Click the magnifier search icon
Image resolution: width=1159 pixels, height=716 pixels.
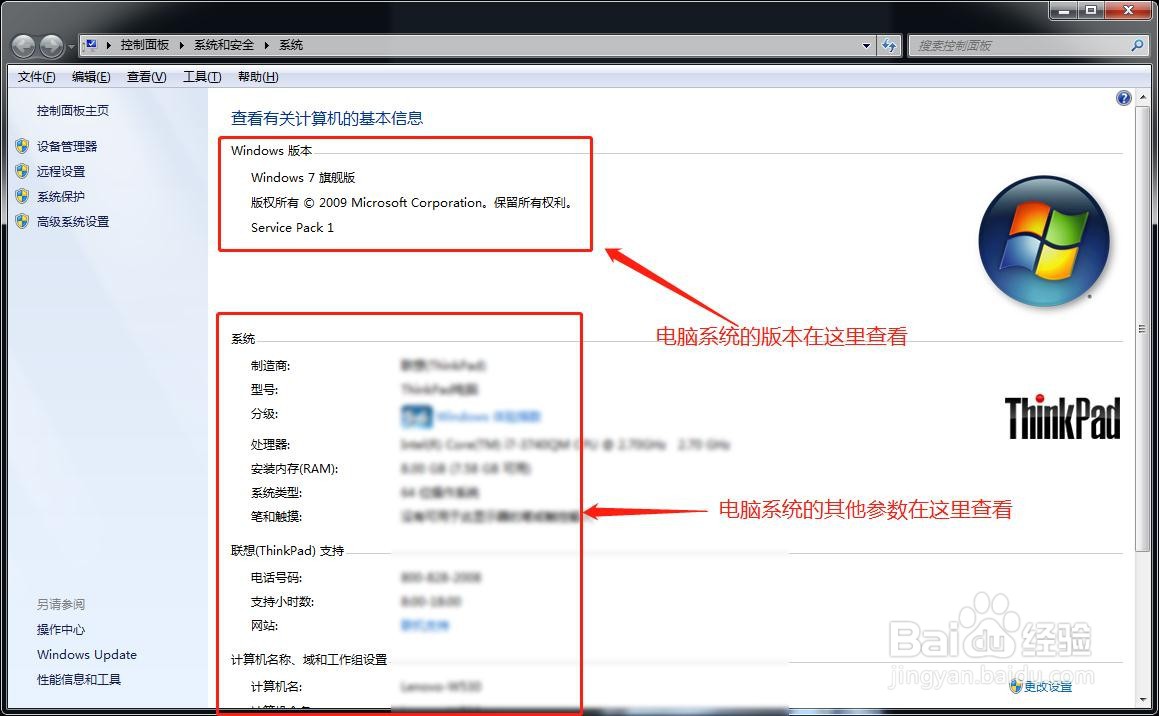[1137, 46]
